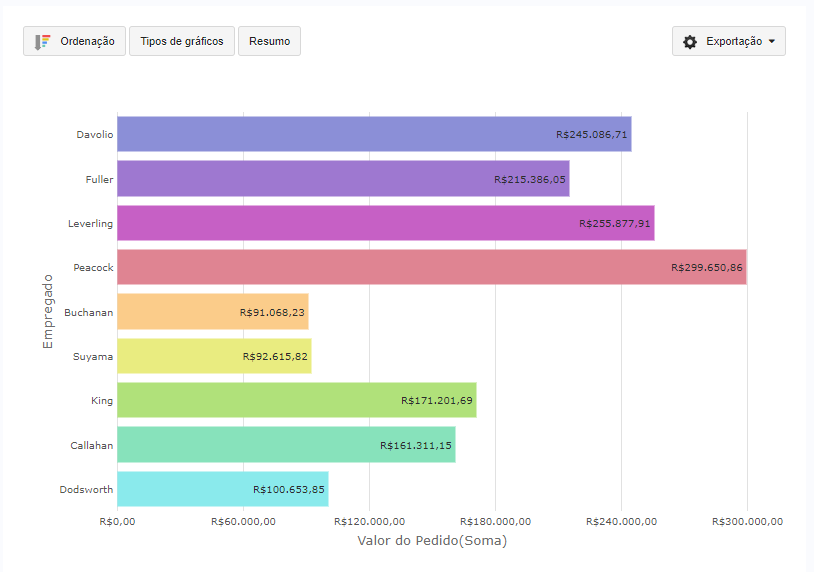Select the yellow Suyama bar
This screenshot has width=814, height=572.
(214, 356)
